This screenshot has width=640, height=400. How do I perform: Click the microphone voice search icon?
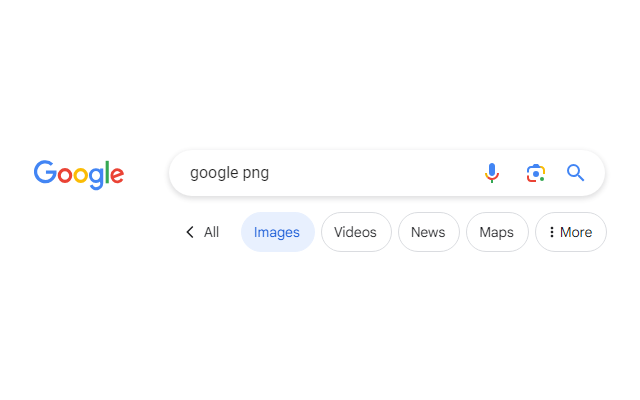coord(492,173)
